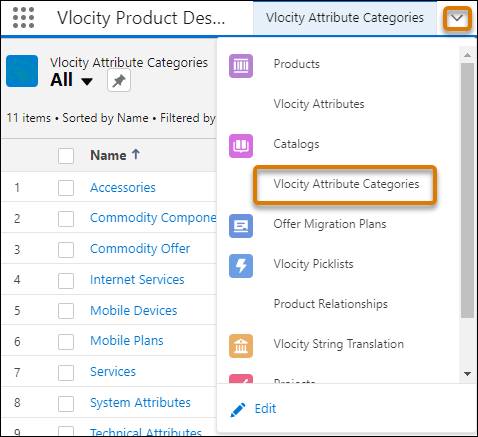Click the Catalogs book icon

(241, 146)
